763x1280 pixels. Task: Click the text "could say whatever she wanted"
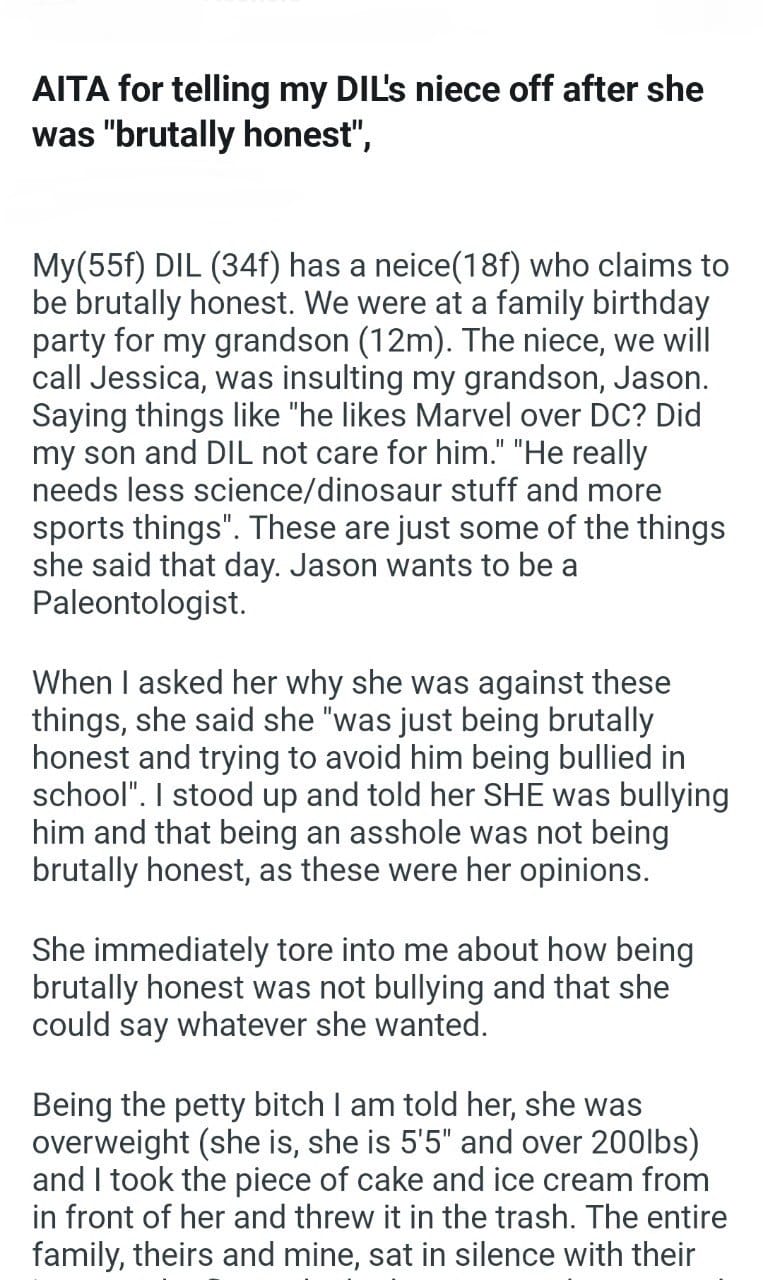pos(259,1025)
